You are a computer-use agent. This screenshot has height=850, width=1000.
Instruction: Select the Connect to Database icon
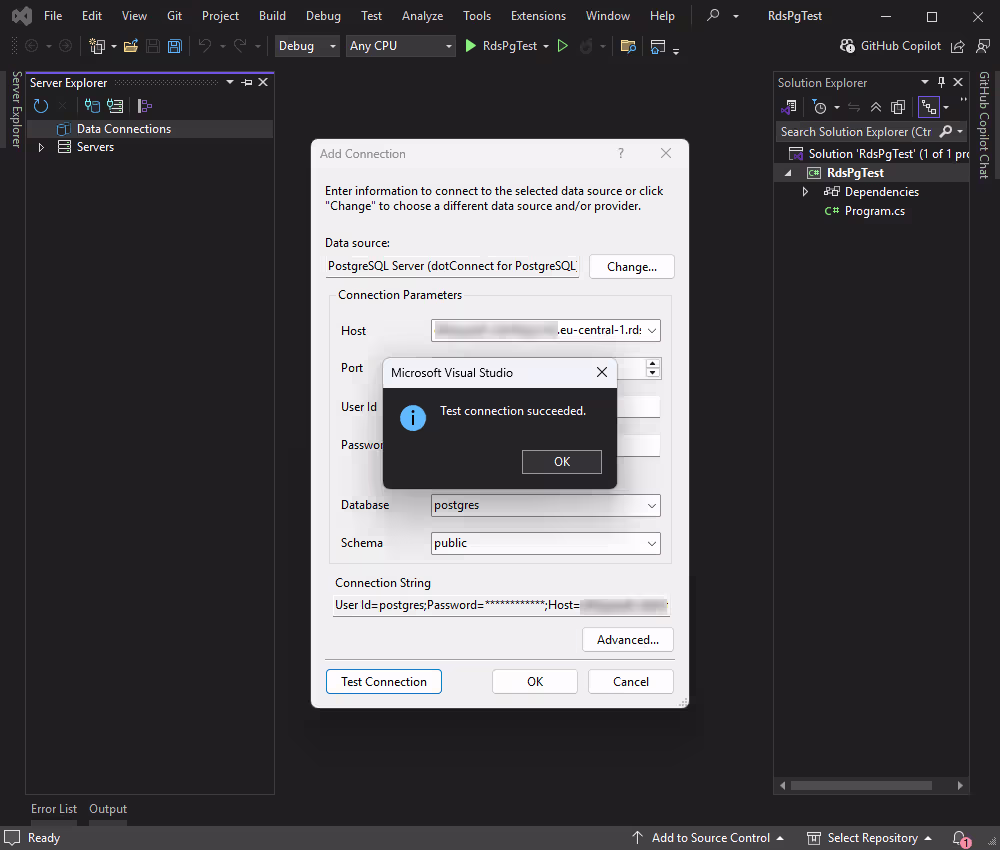point(90,105)
